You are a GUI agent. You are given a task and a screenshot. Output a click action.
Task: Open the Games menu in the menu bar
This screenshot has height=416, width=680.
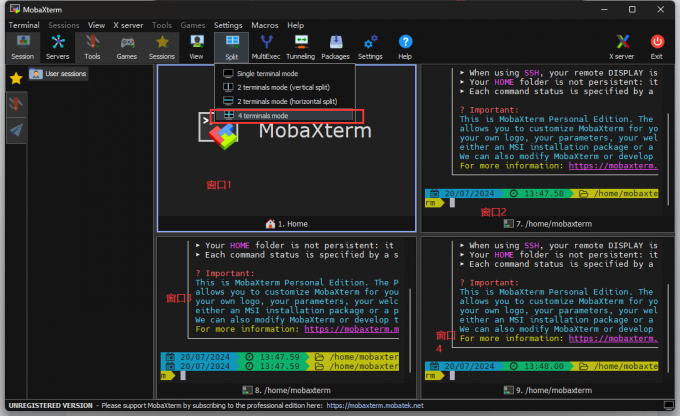point(193,25)
